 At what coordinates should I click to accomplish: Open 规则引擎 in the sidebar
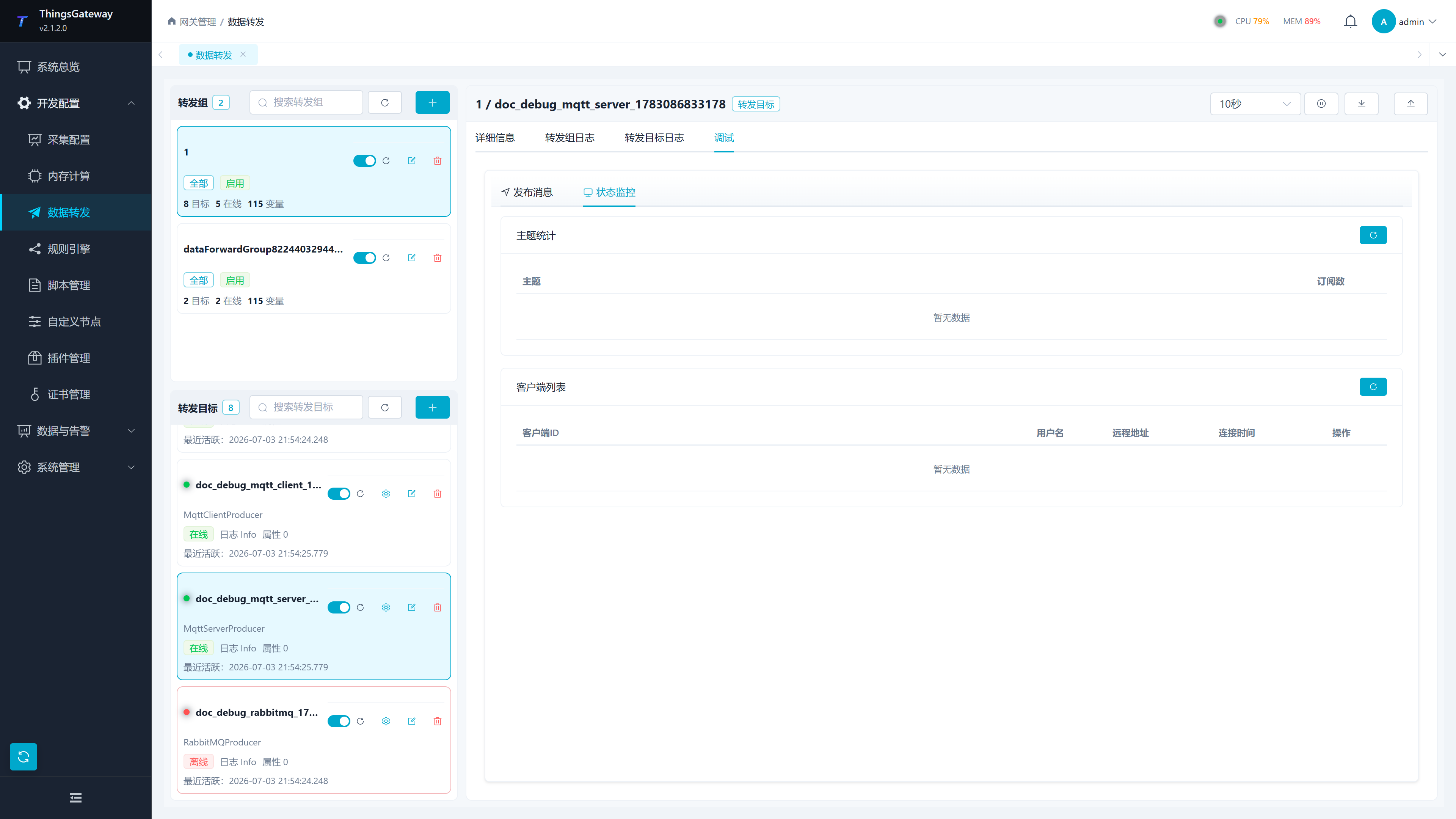pyautogui.click(x=76, y=249)
